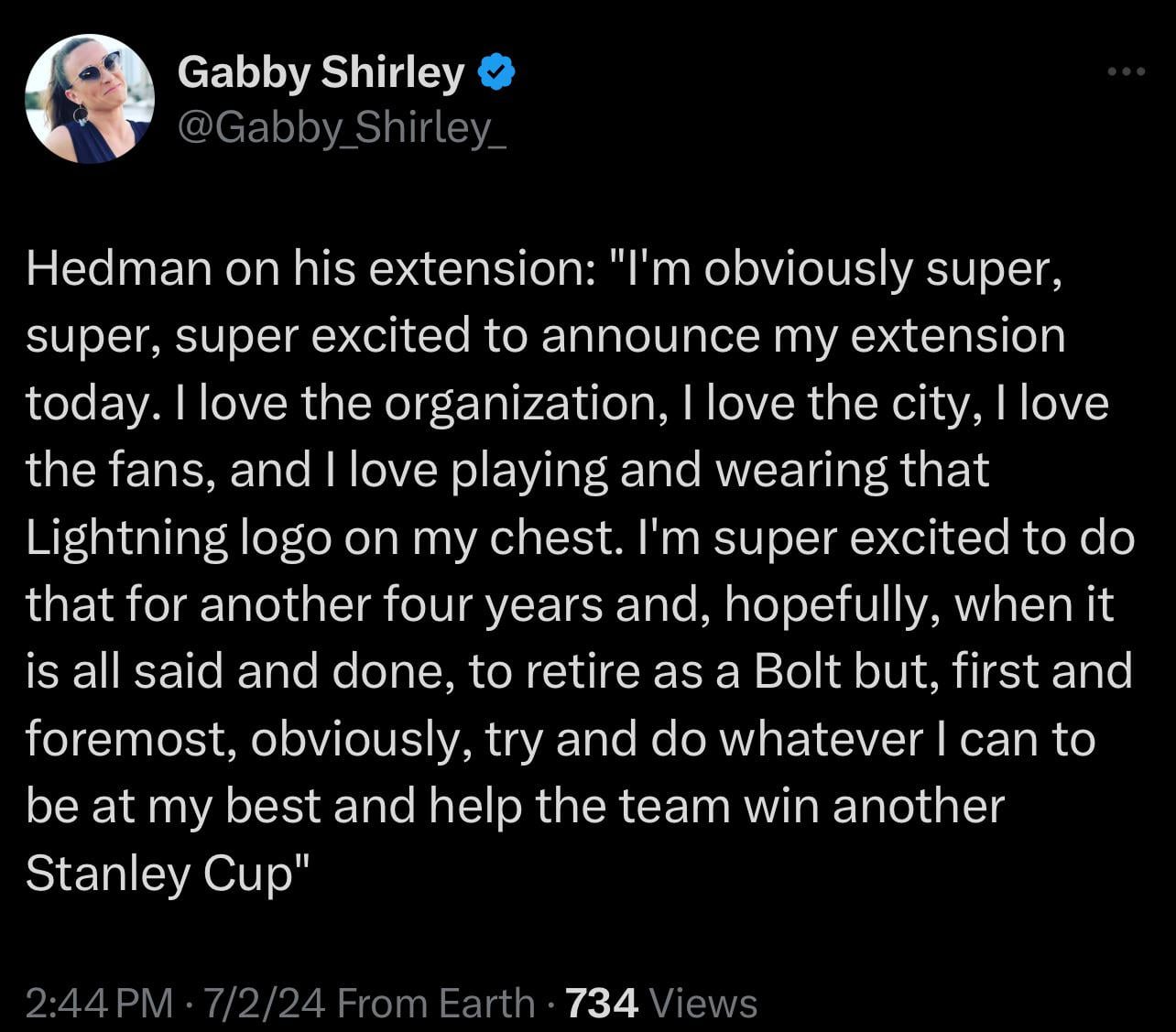
Task: Click the Views label beside 734
Action: click(702, 1003)
